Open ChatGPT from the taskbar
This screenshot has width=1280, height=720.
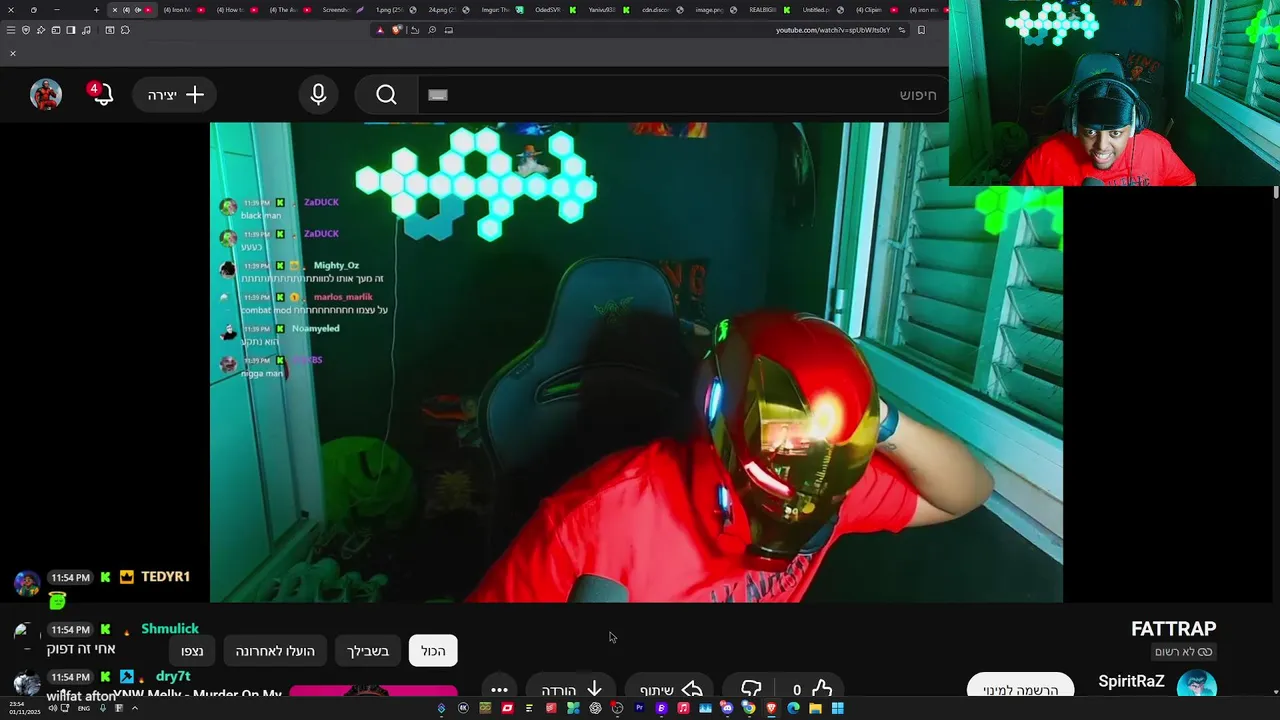[595, 708]
